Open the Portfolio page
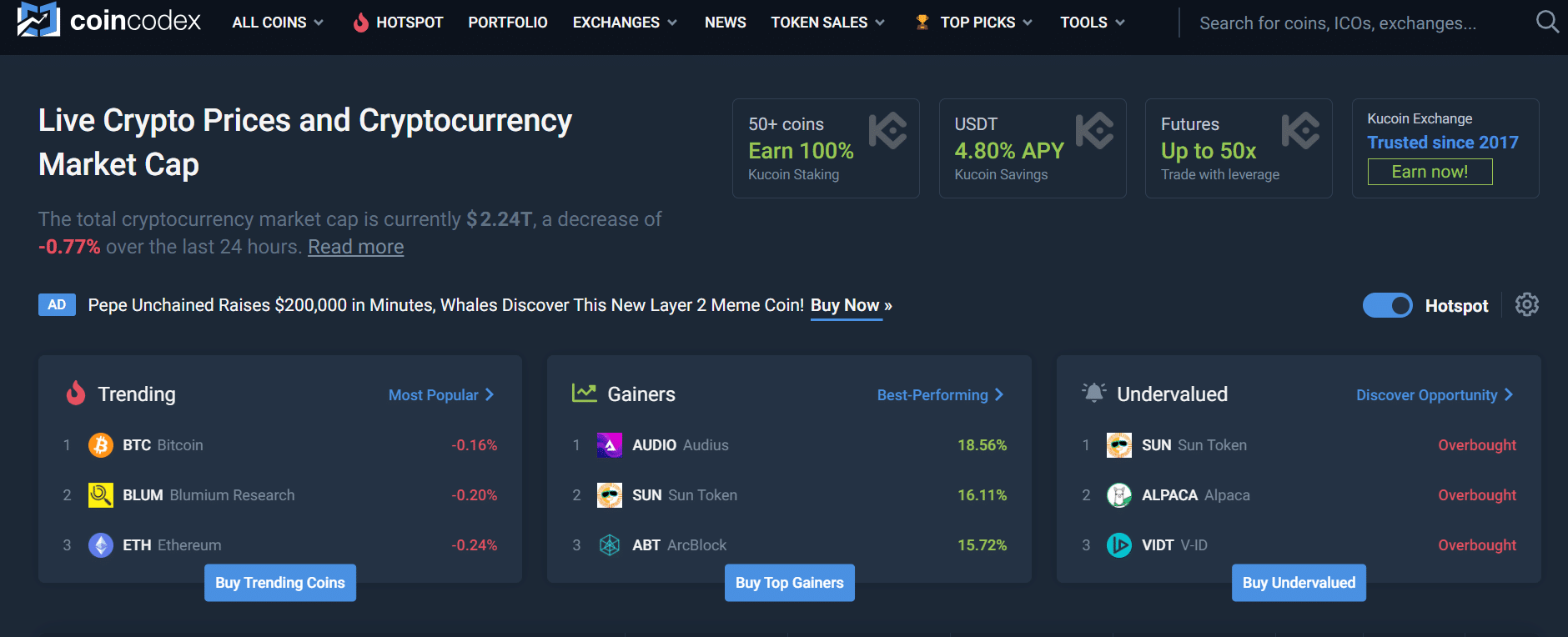 click(x=508, y=23)
